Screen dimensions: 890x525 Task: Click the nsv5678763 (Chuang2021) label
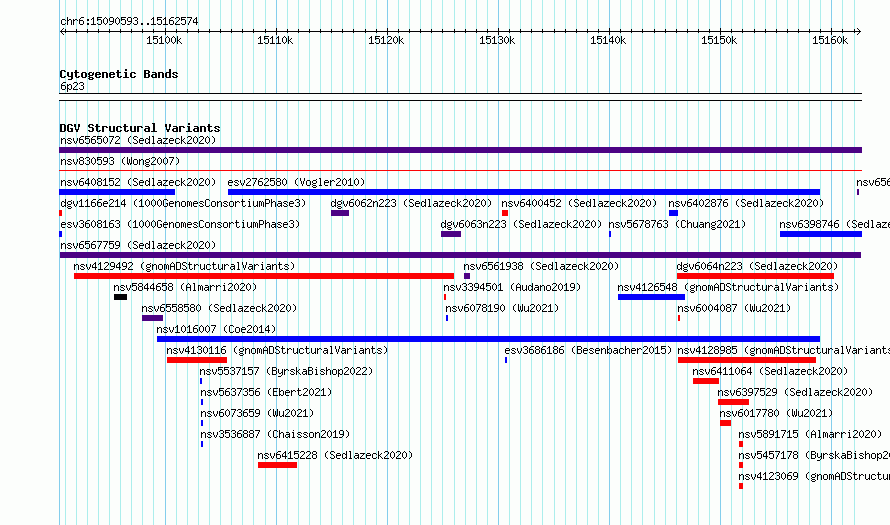pyautogui.click(x=678, y=224)
